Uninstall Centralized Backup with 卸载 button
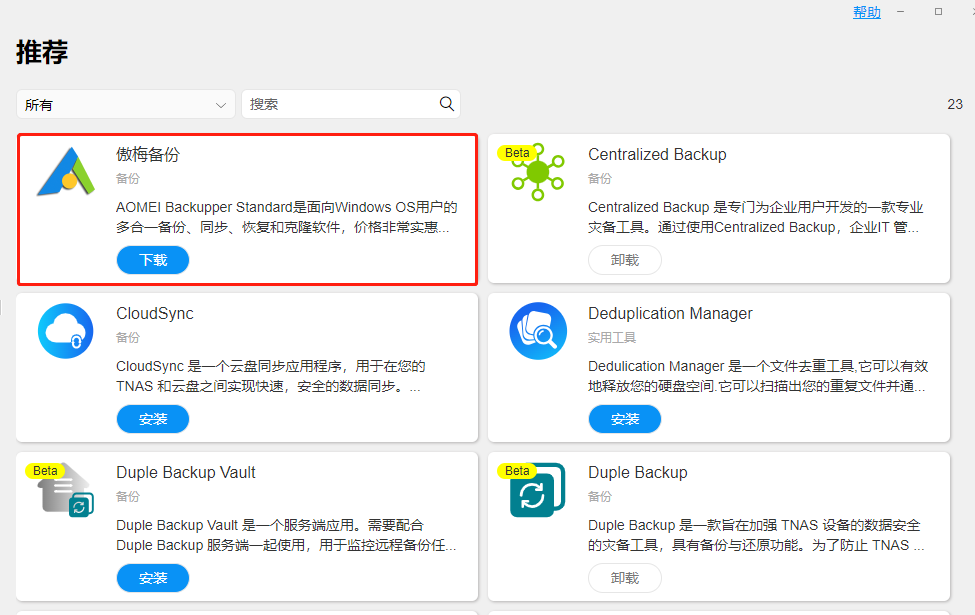 click(625, 260)
